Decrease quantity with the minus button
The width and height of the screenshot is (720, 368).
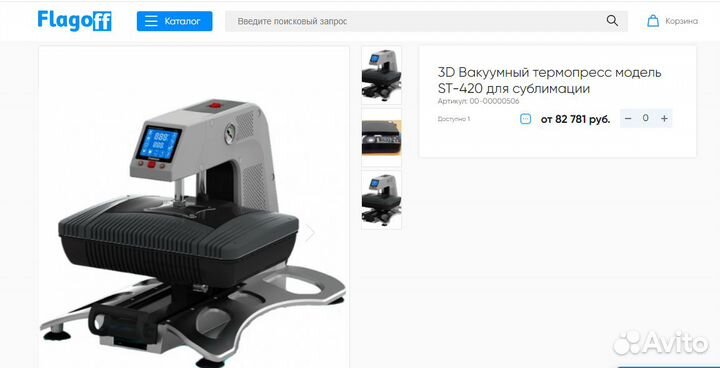click(629, 119)
